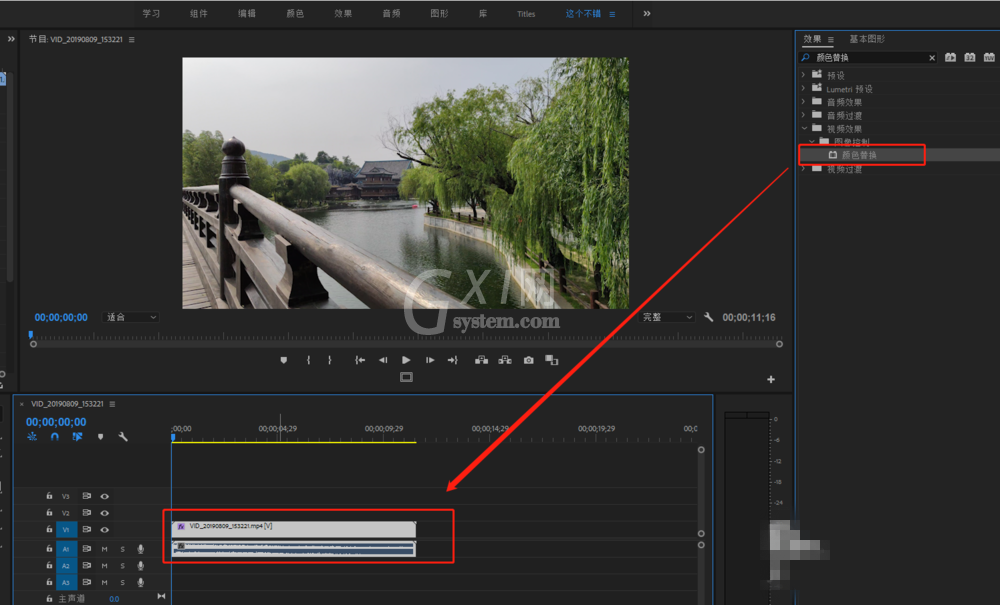
Task: Step back one frame
Action: click(x=383, y=360)
